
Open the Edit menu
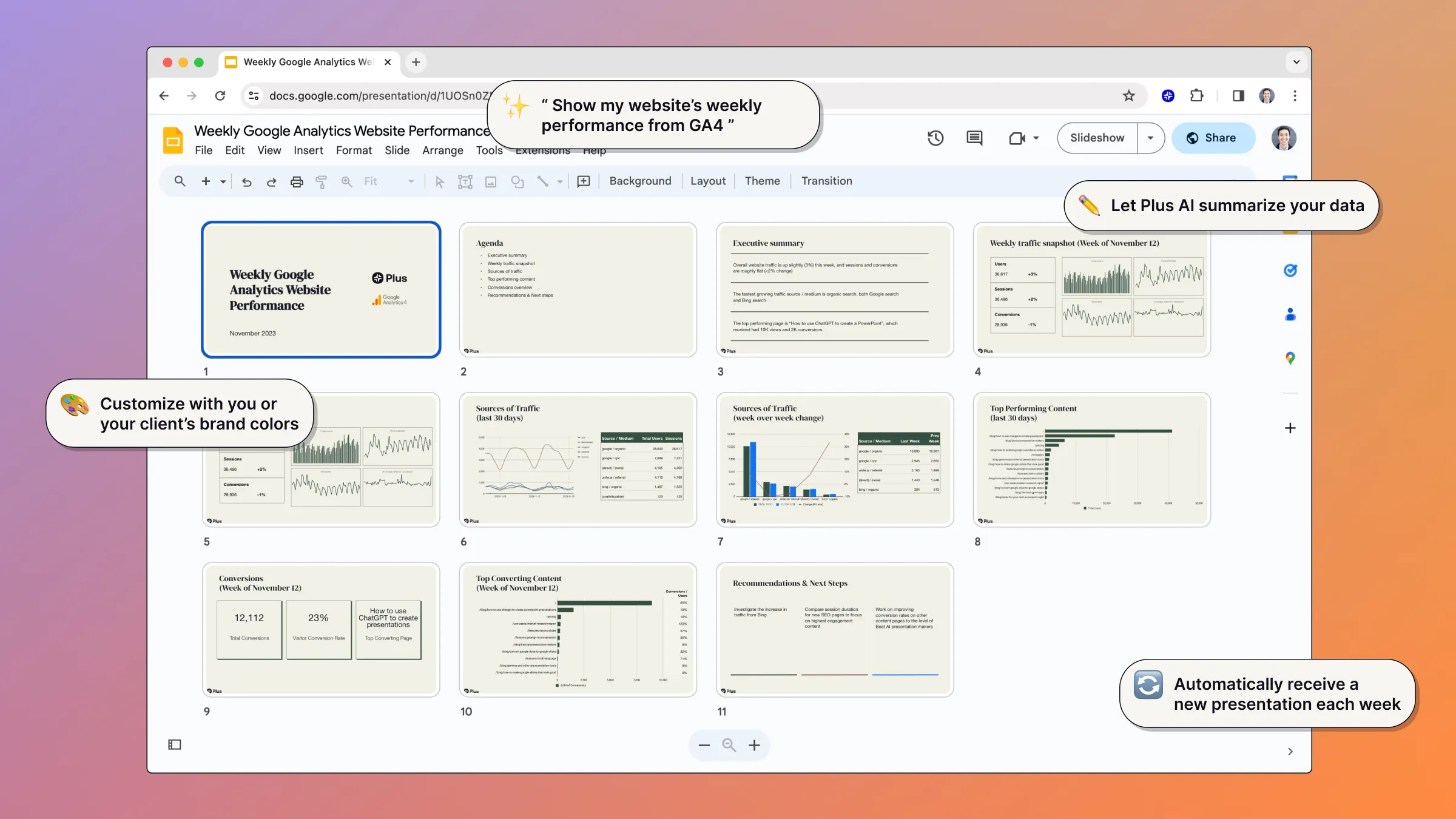pos(235,150)
